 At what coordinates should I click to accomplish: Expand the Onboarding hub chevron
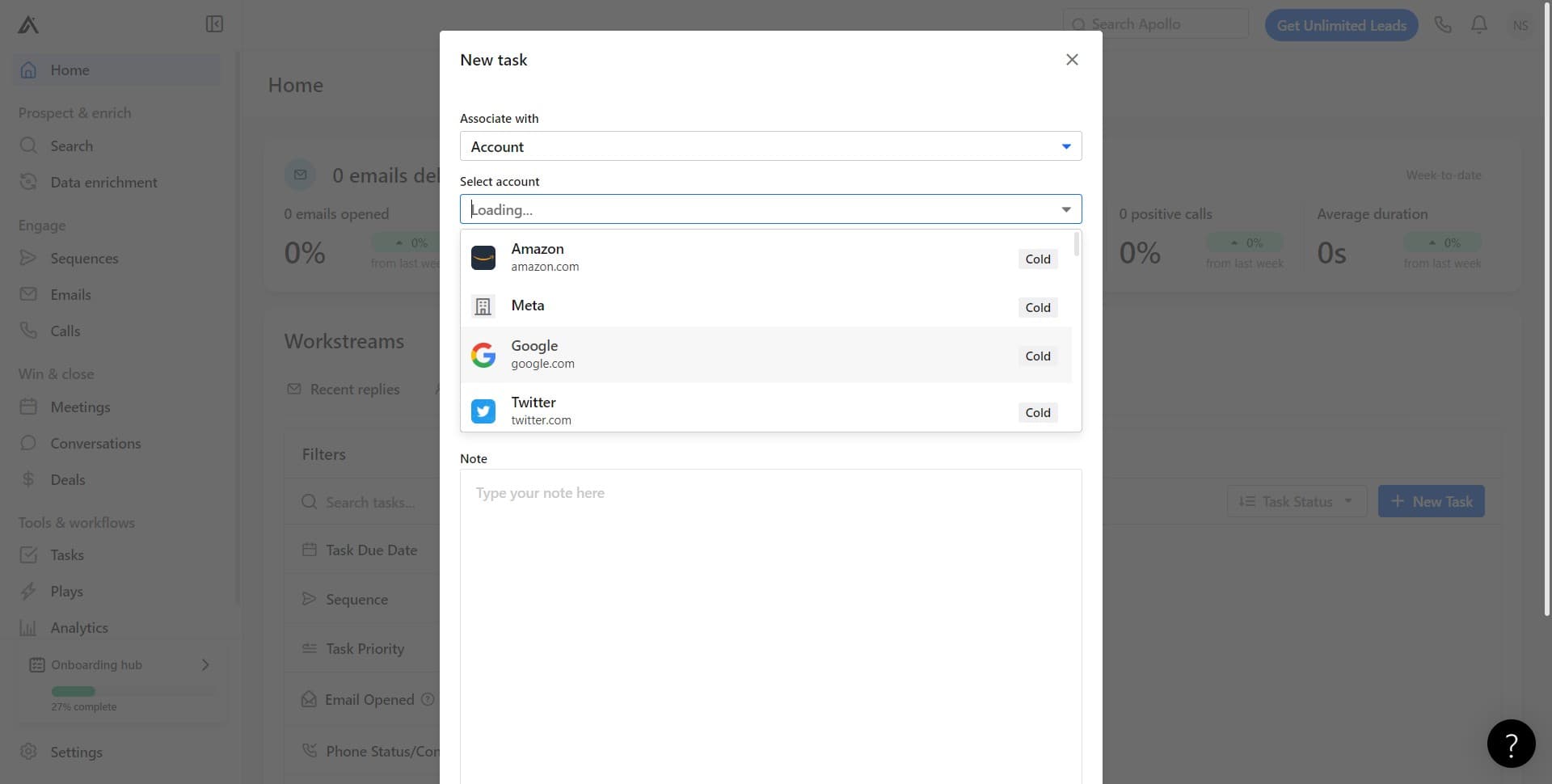(x=205, y=664)
